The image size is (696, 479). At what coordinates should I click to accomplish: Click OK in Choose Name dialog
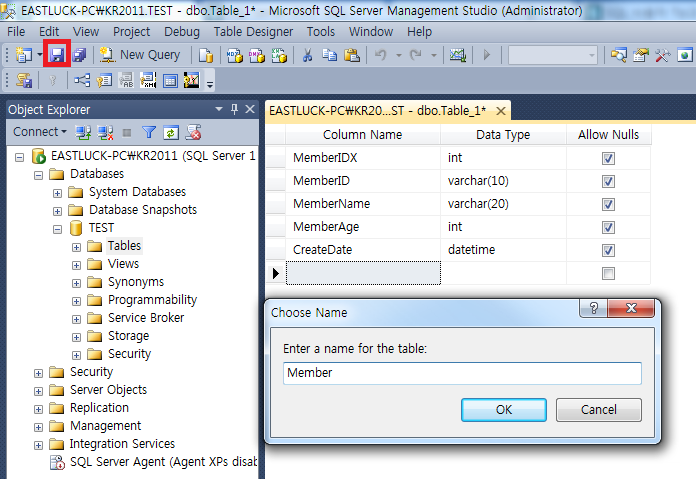(504, 409)
